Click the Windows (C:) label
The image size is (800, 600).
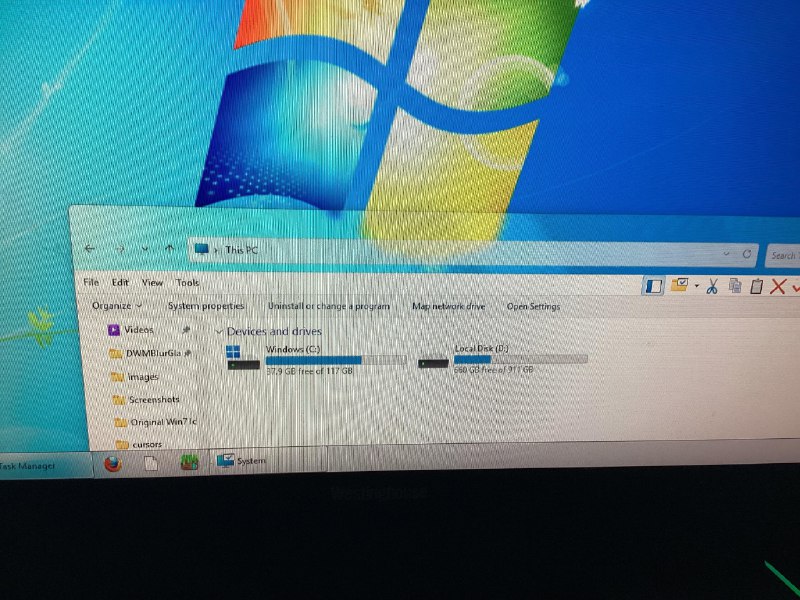click(x=293, y=349)
